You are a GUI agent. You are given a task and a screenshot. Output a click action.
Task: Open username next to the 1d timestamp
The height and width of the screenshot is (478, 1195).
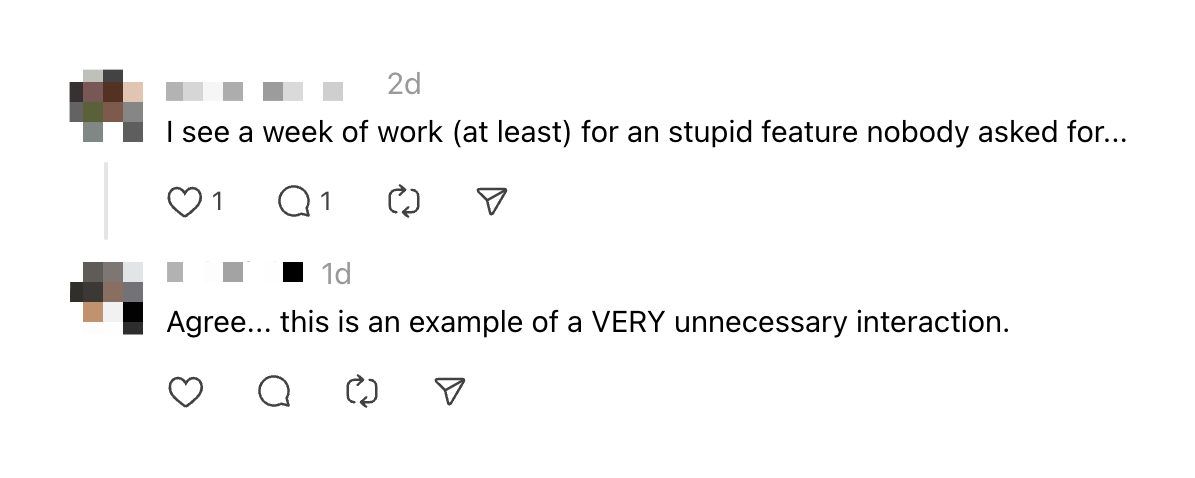tap(234, 271)
